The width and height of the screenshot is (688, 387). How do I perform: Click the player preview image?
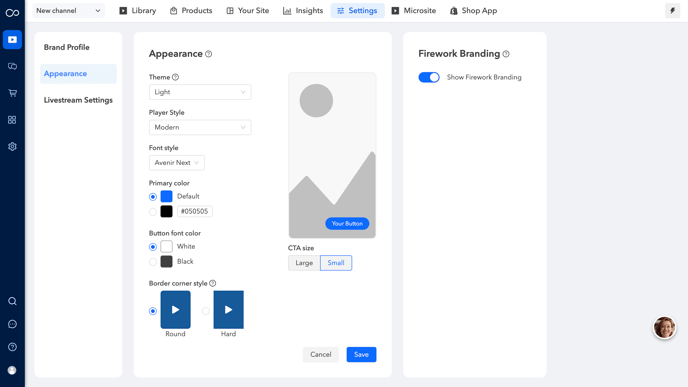(332, 155)
